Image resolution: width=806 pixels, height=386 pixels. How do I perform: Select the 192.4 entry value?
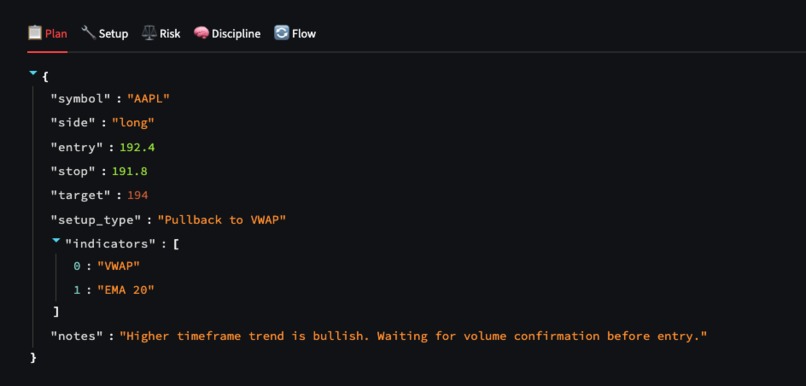pos(137,148)
